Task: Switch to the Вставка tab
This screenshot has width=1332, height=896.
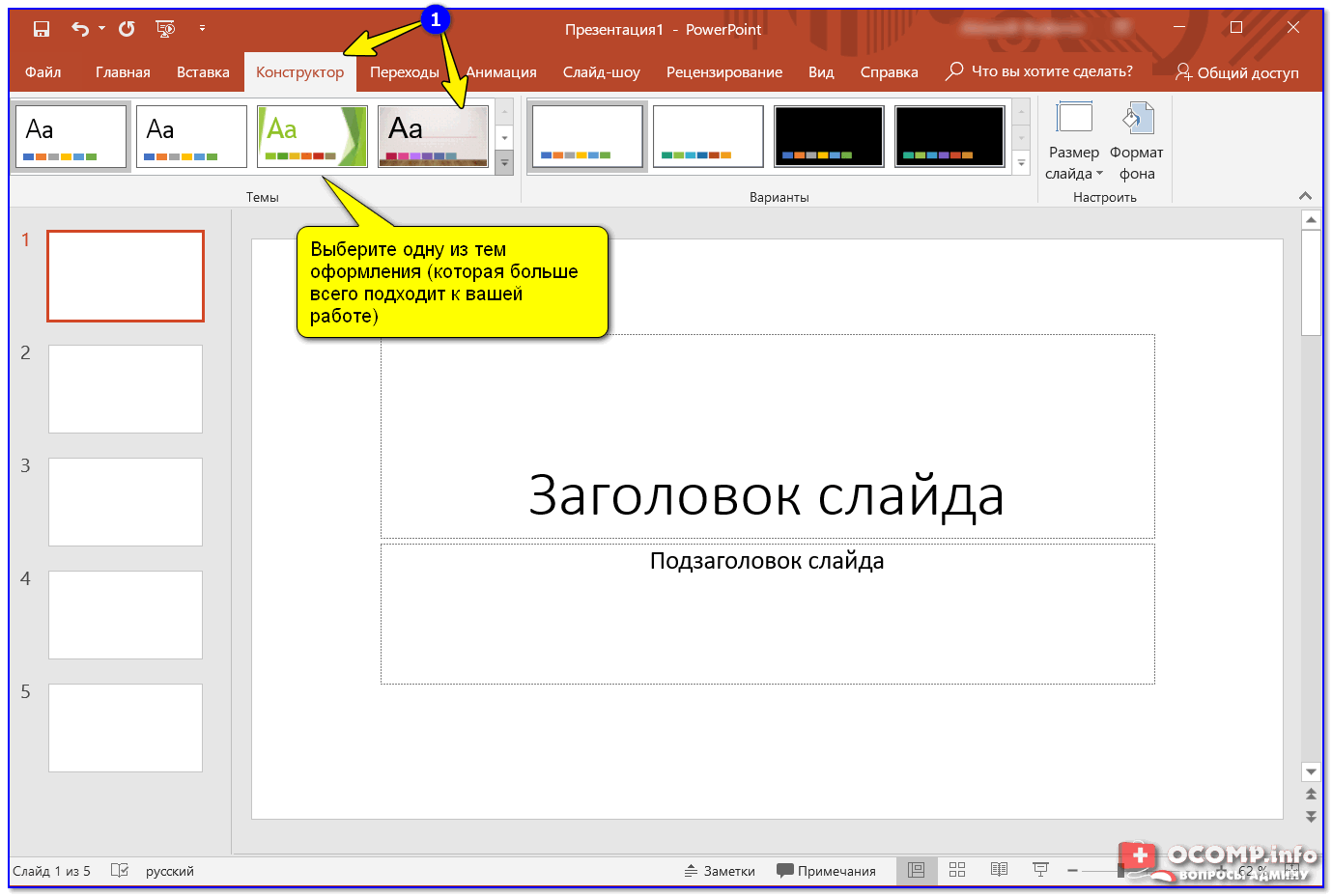Action: 203,72
